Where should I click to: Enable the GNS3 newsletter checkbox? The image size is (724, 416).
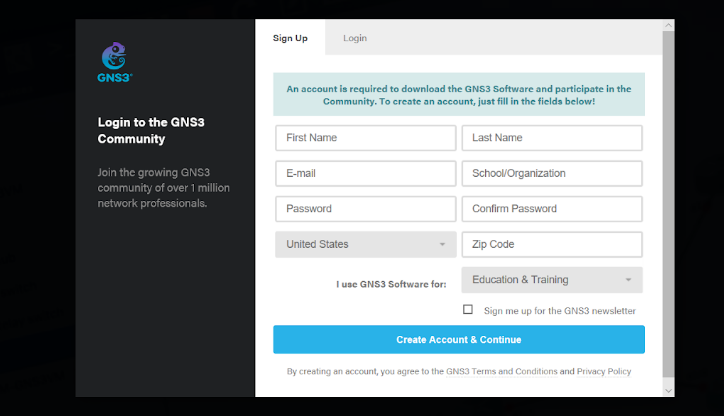[468, 309]
